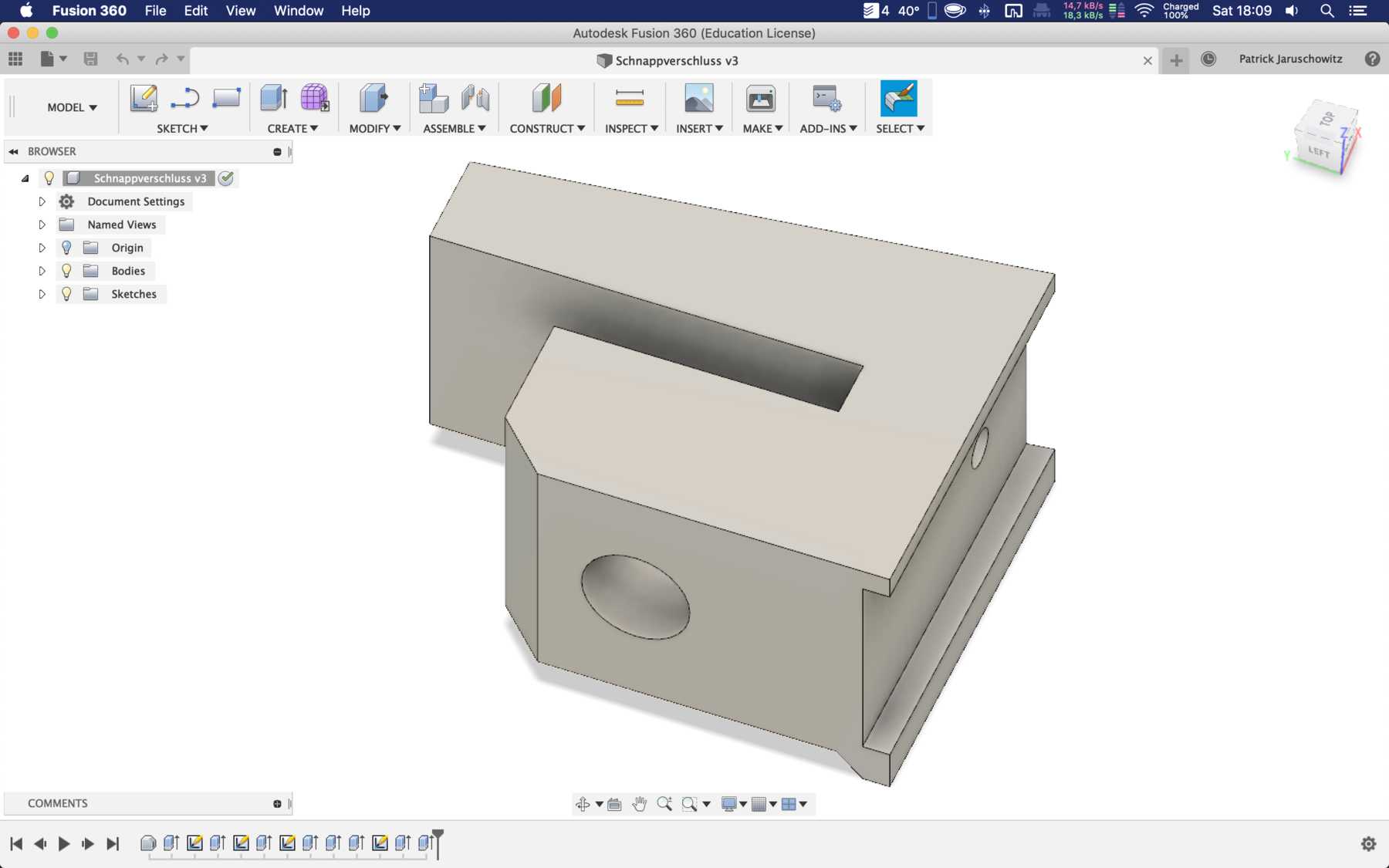
Task: Redo the last undone action
Action: coord(161,59)
